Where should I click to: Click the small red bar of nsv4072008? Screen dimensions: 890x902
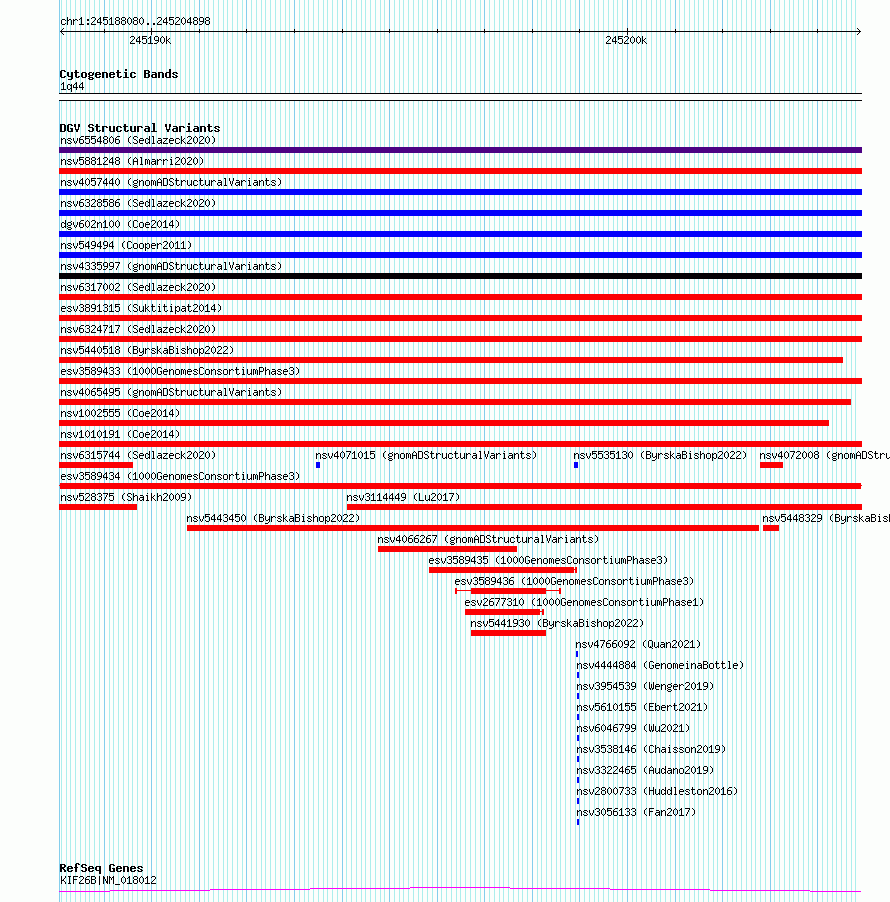tap(771, 465)
